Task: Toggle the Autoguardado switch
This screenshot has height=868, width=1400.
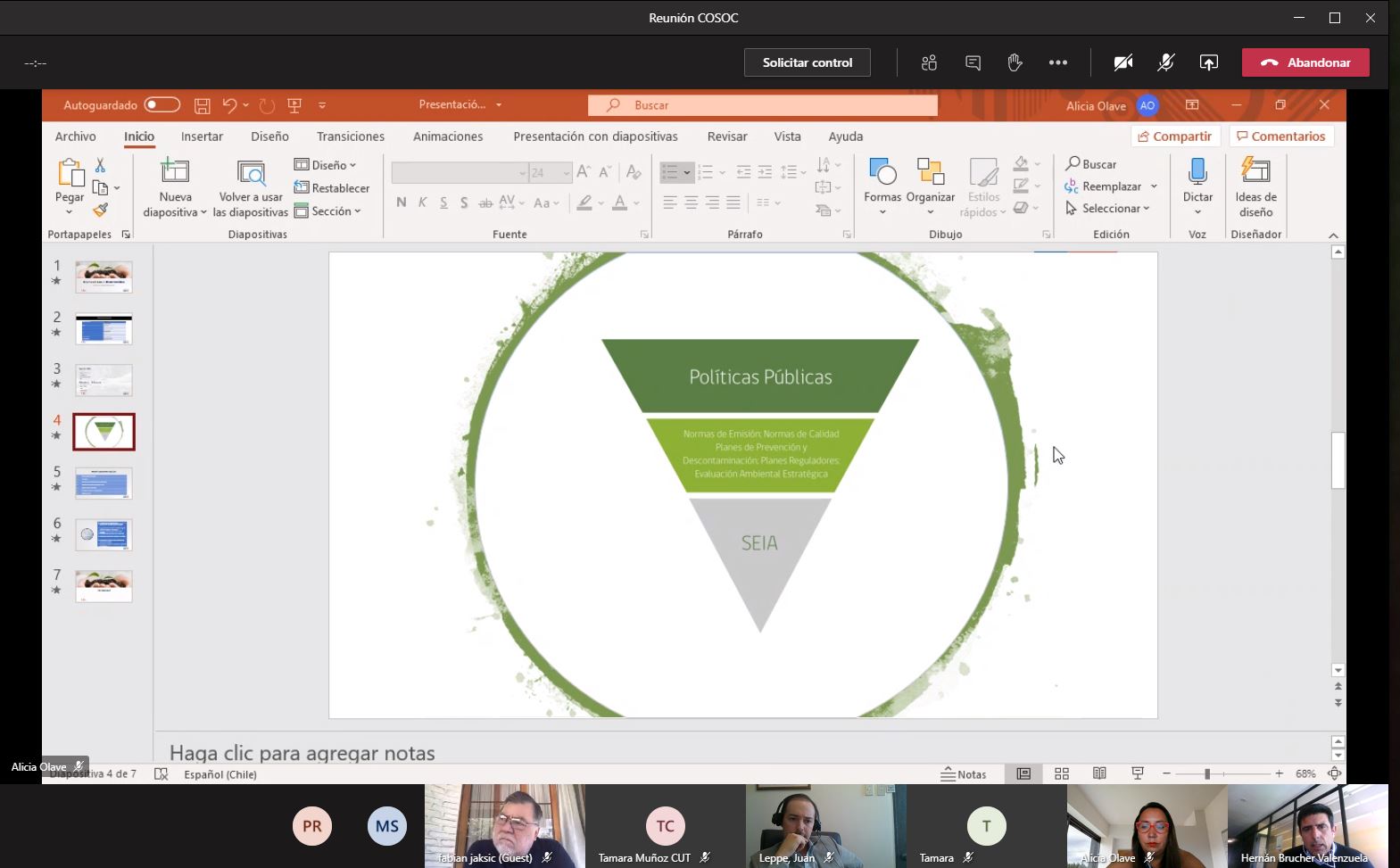Action: click(x=162, y=105)
